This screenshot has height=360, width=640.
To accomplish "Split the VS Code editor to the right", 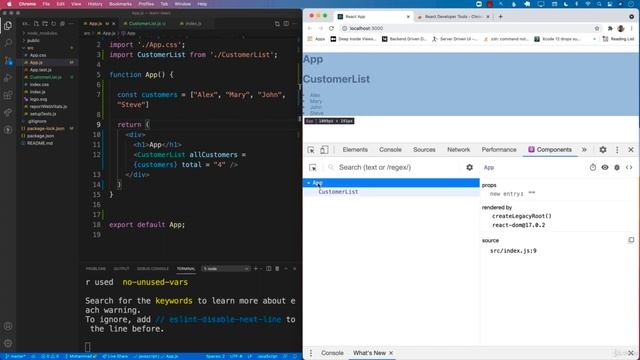I will coord(286,24).
